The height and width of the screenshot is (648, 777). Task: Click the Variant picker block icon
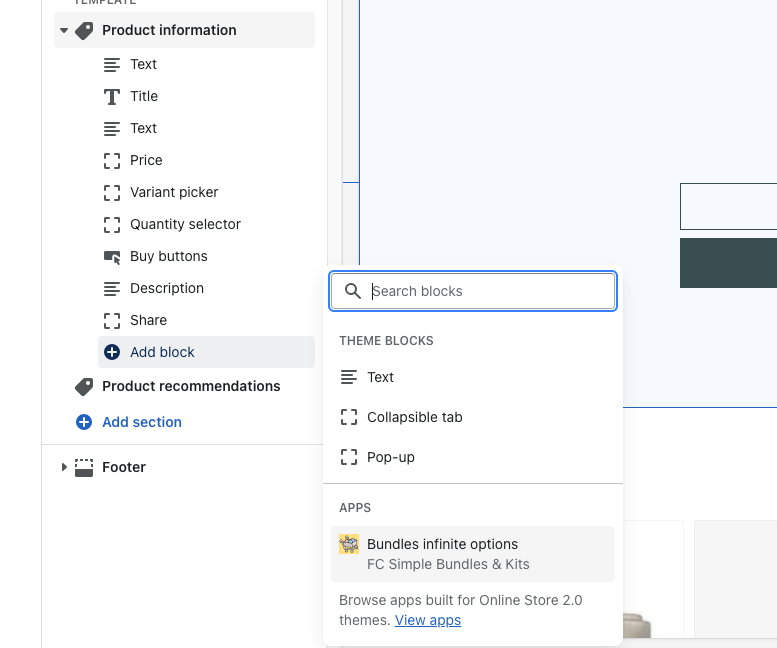pyautogui.click(x=112, y=193)
